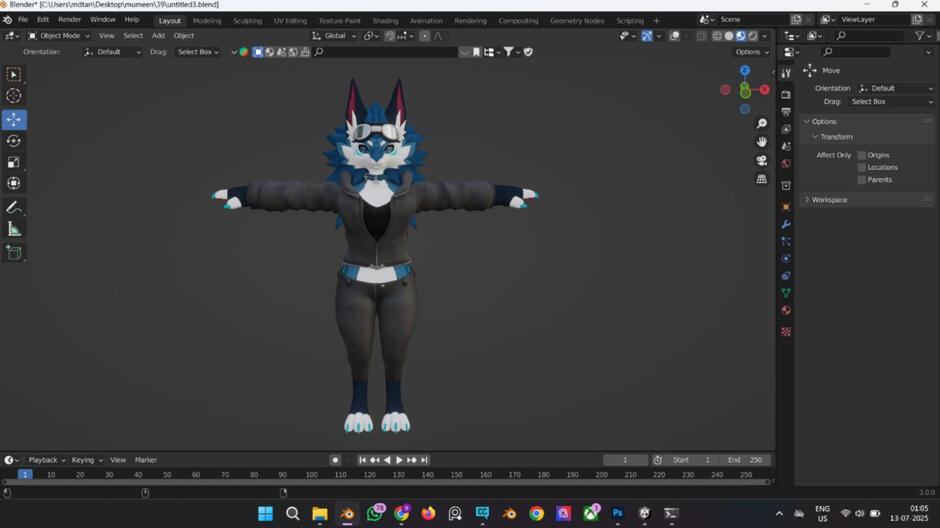Select the Annotate tool
The image size is (940, 528).
(x=13, y=207)
